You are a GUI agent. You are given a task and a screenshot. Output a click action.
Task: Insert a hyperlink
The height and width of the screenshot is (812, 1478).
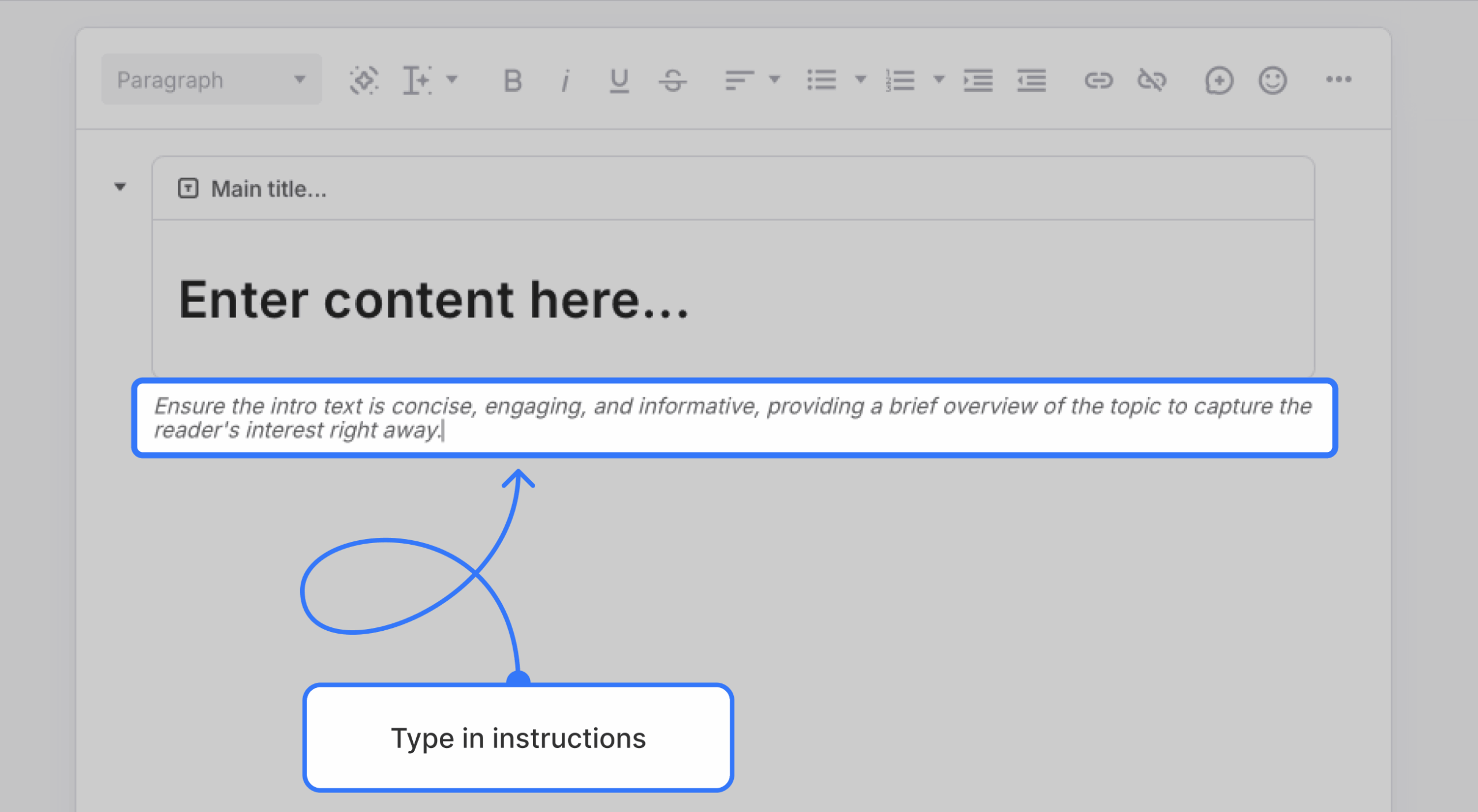coord(1099,80)
